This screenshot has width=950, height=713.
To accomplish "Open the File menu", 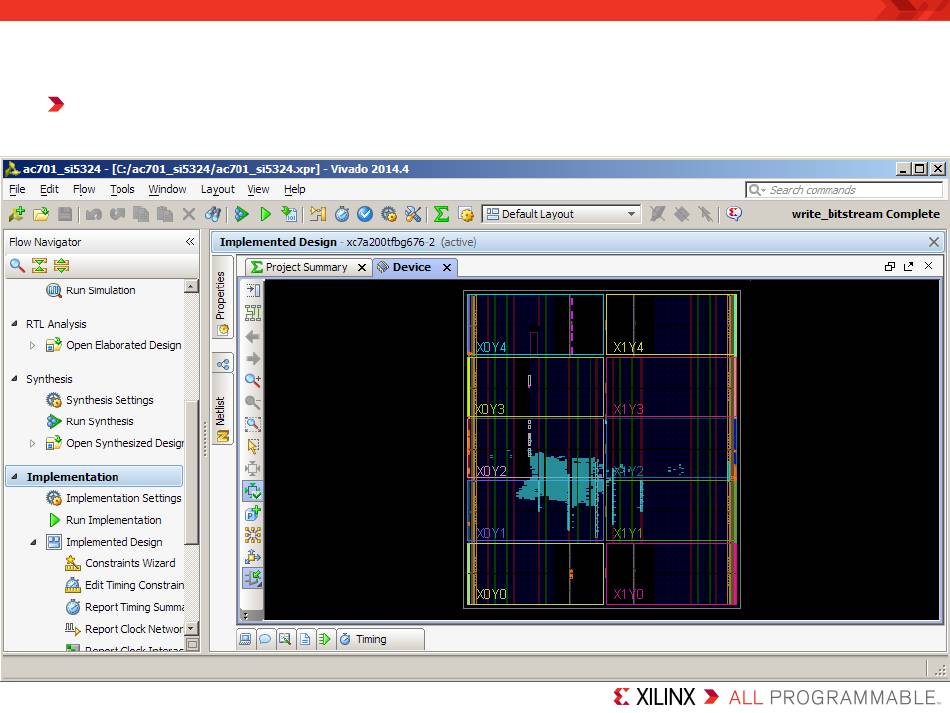I will (17, 189).
